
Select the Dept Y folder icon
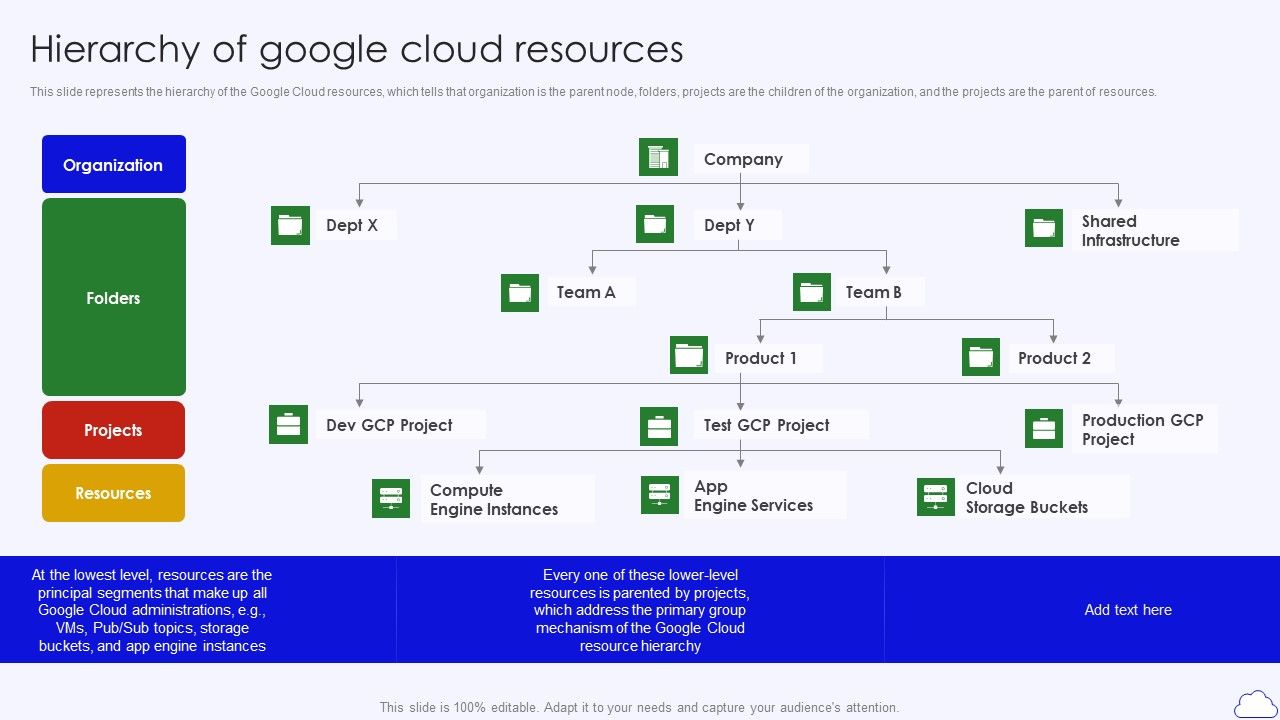tap(657, 222)
